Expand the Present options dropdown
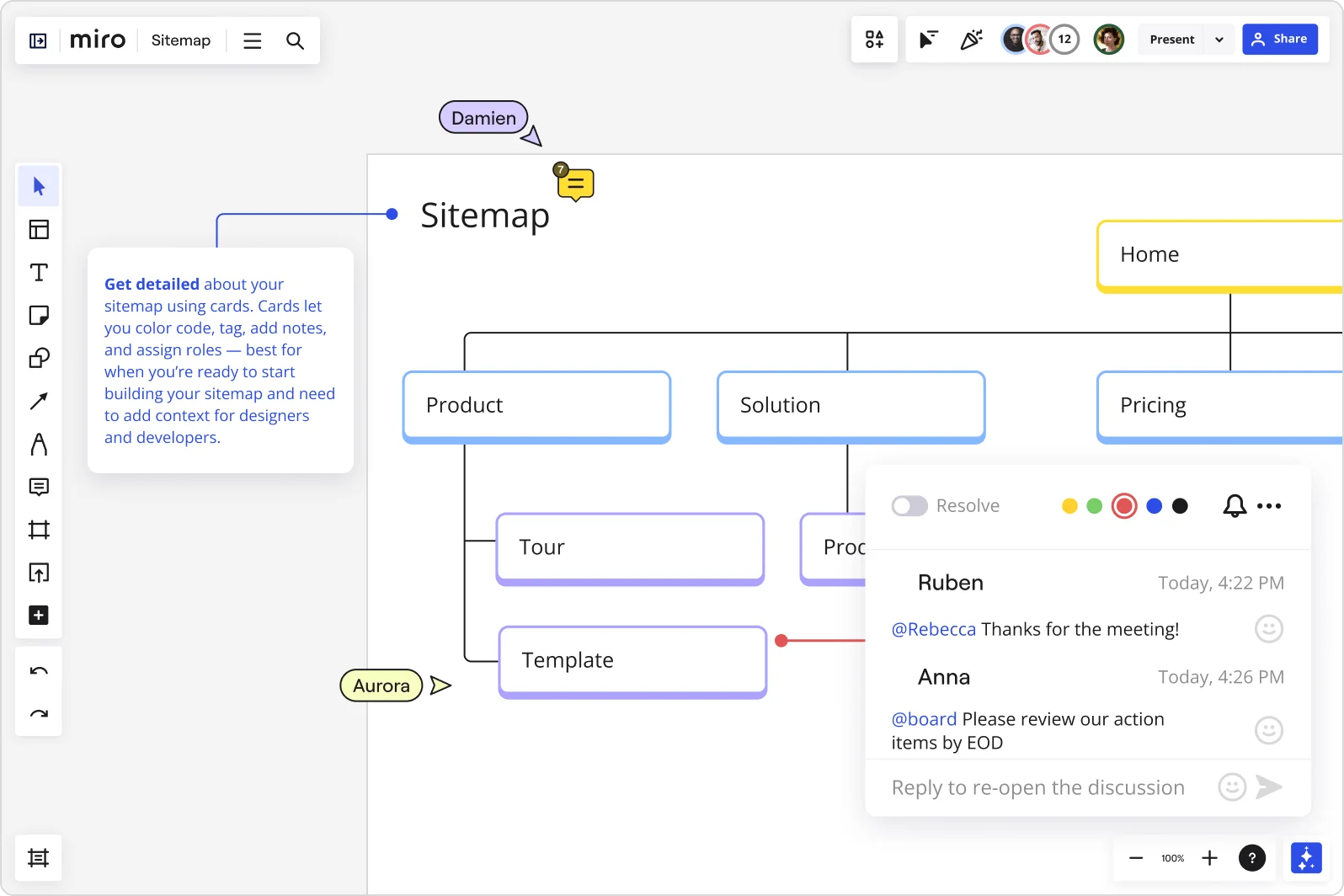 (1219, 40)
